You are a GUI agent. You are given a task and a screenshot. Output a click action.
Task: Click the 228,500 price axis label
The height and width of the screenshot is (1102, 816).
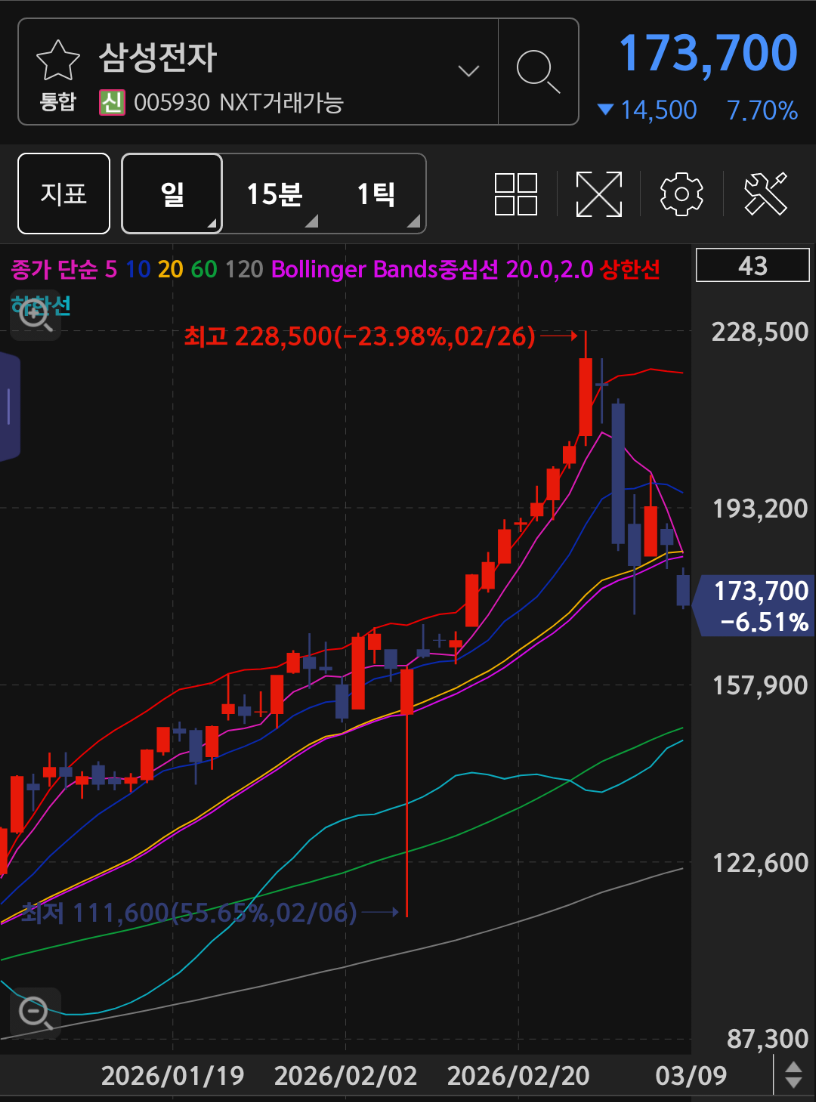click(x=760, y=332)
